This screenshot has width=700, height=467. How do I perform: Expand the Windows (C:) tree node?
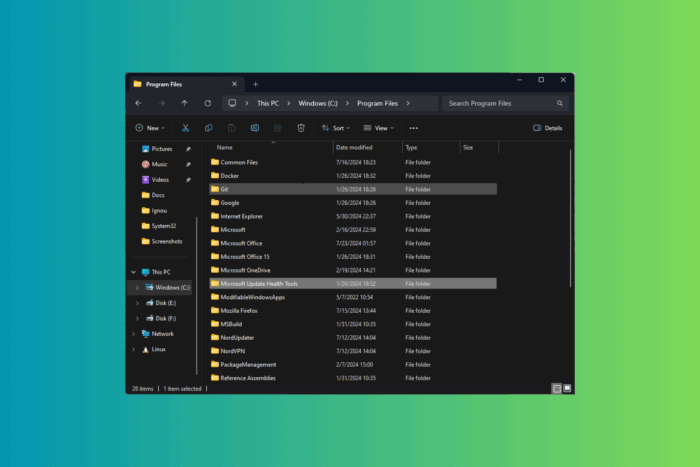click(138, 288)
